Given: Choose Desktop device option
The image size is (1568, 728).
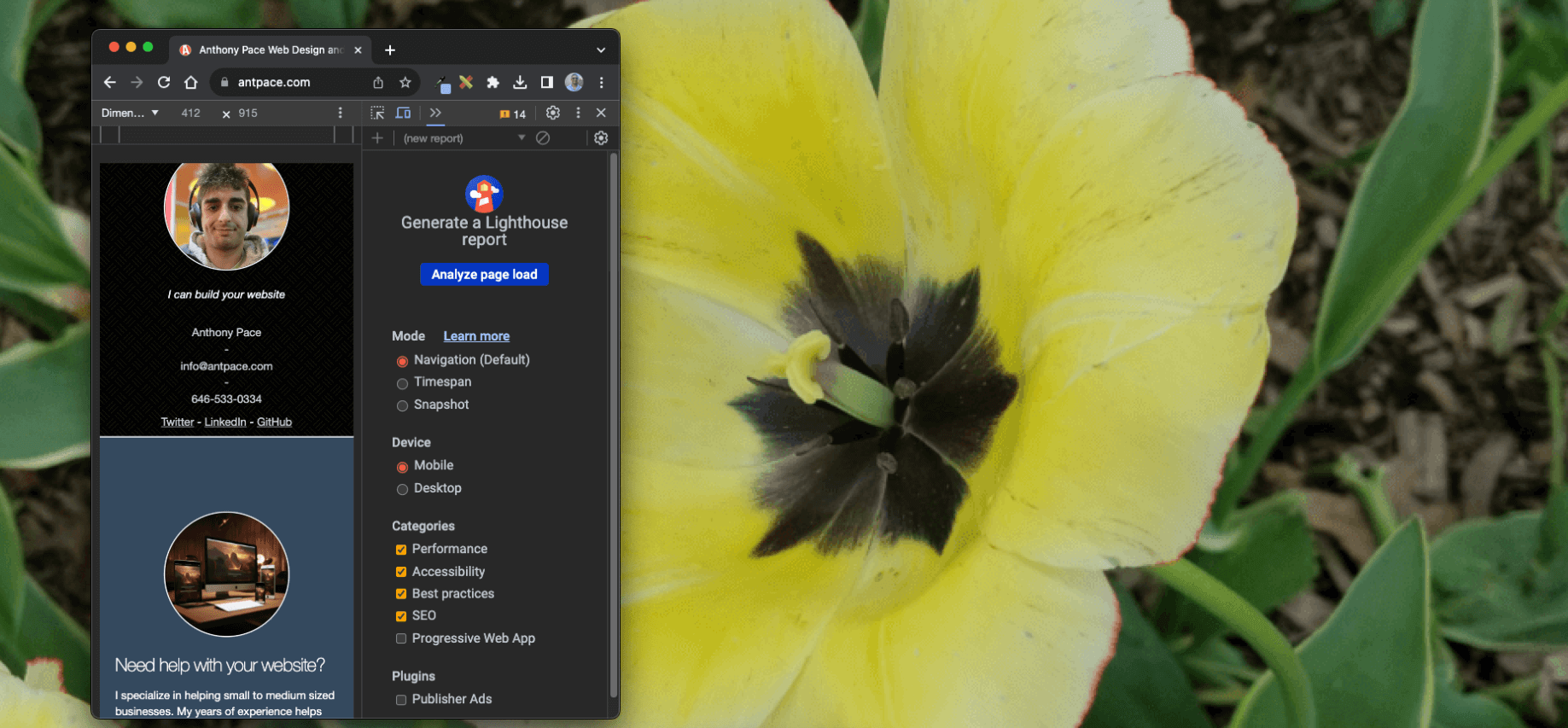Looking at the screenshot, I should [402, 489].
